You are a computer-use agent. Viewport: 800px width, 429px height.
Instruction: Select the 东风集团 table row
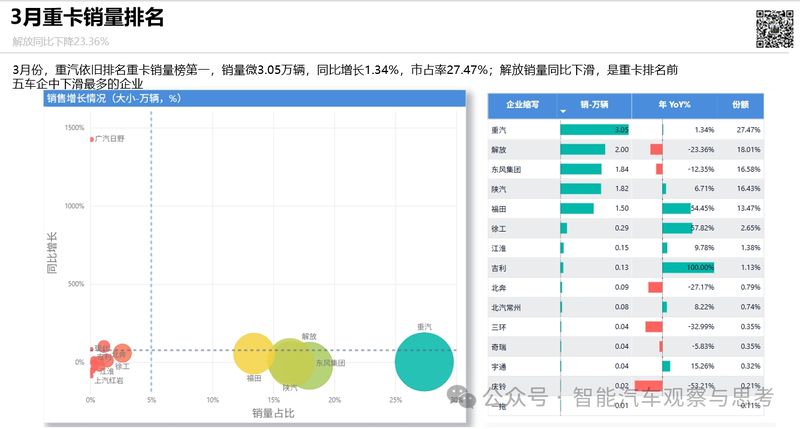click(625, 169)
